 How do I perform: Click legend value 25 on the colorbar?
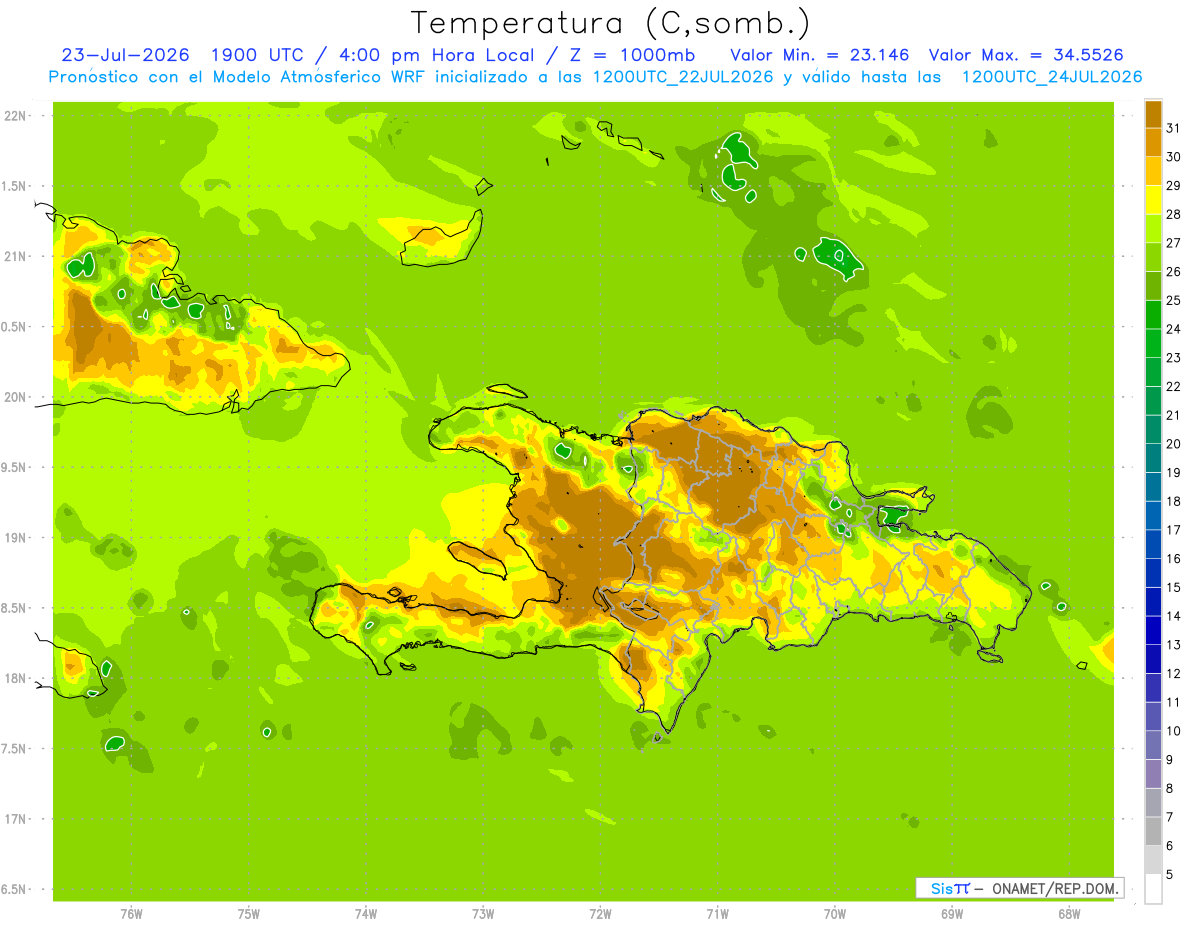[1173, 300]
